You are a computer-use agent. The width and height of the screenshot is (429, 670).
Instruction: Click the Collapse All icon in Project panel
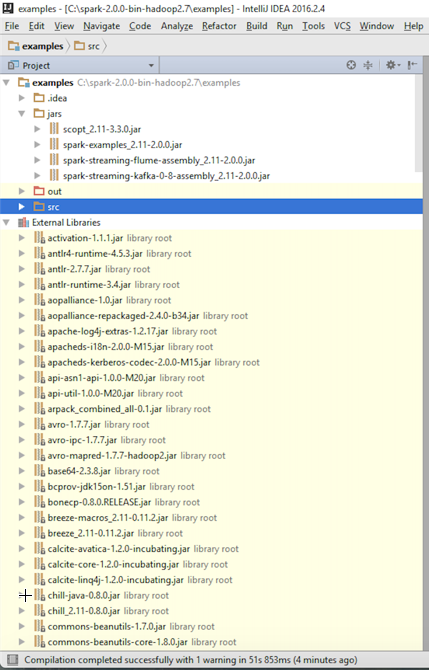[x=367, y=65]
